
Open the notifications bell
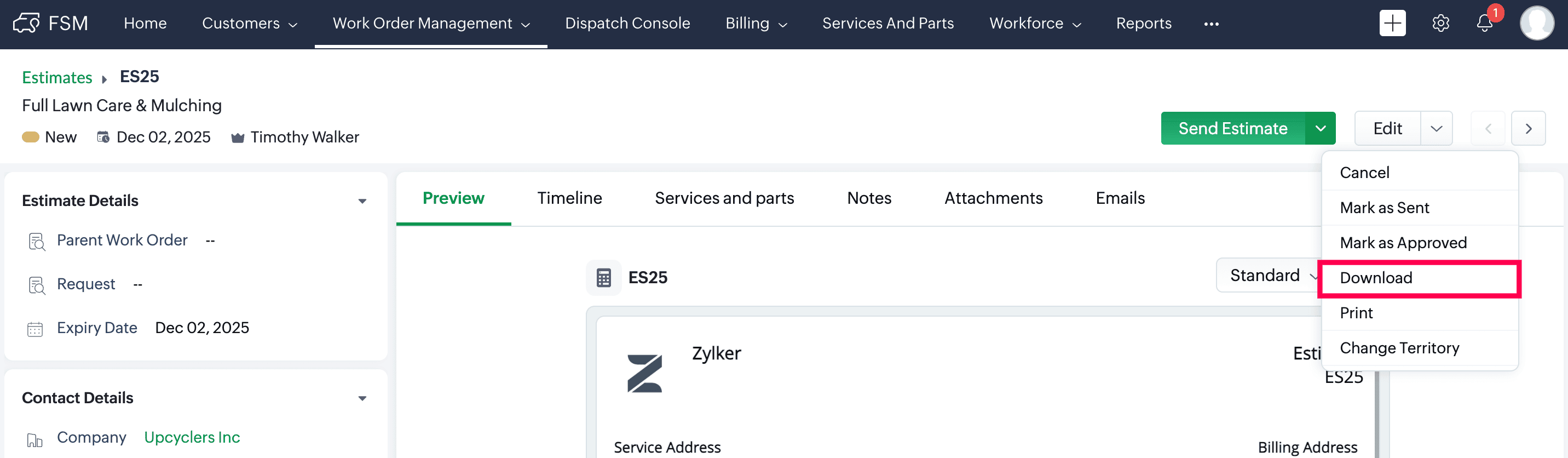coord(1485,24)
